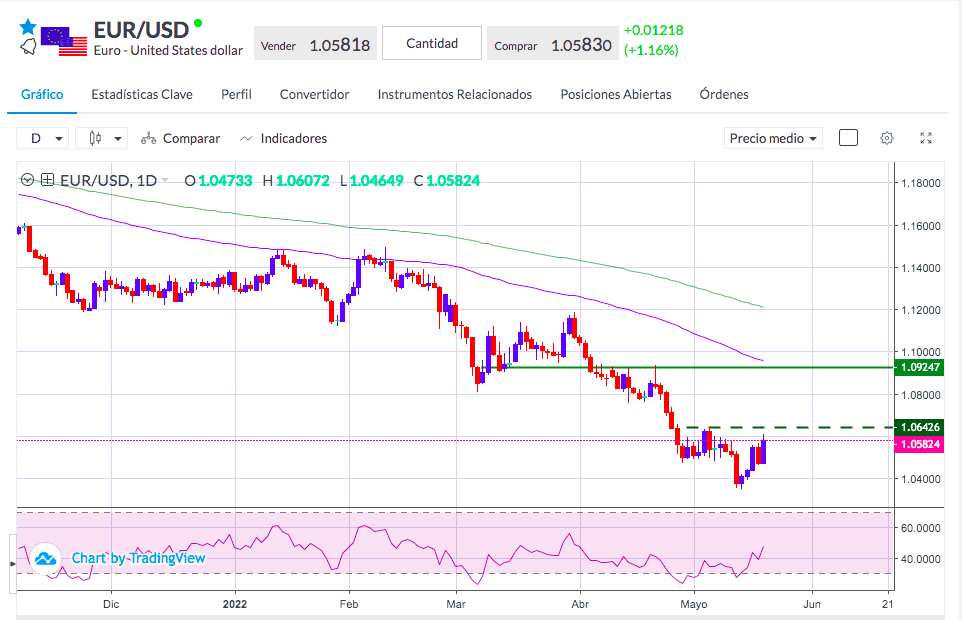Open the candlestick chart type dropdown
Screen dimensions: 962x620
pyautogui.click(x=101, y=139)
